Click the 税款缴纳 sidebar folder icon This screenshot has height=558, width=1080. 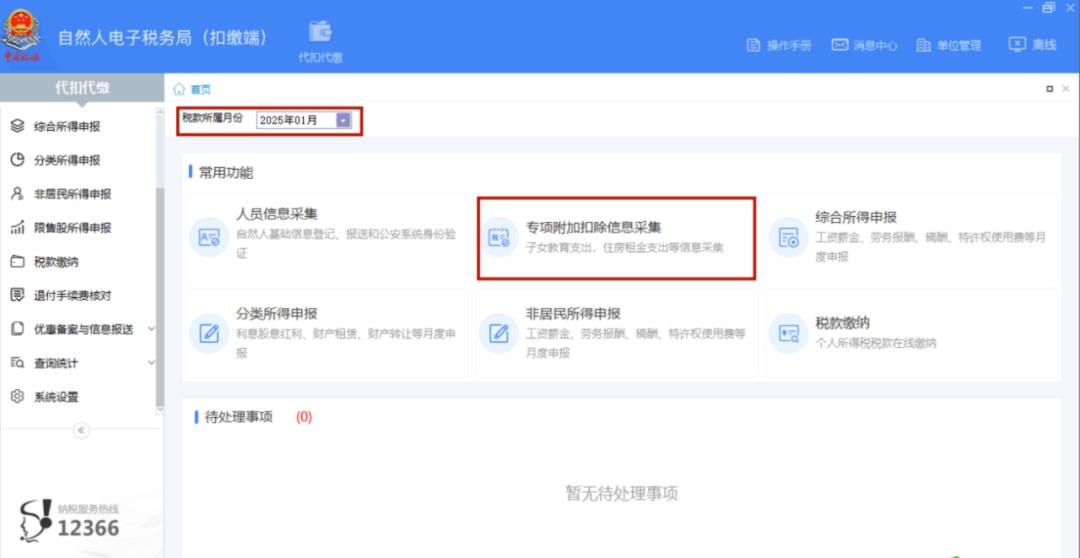coord(18,261)
